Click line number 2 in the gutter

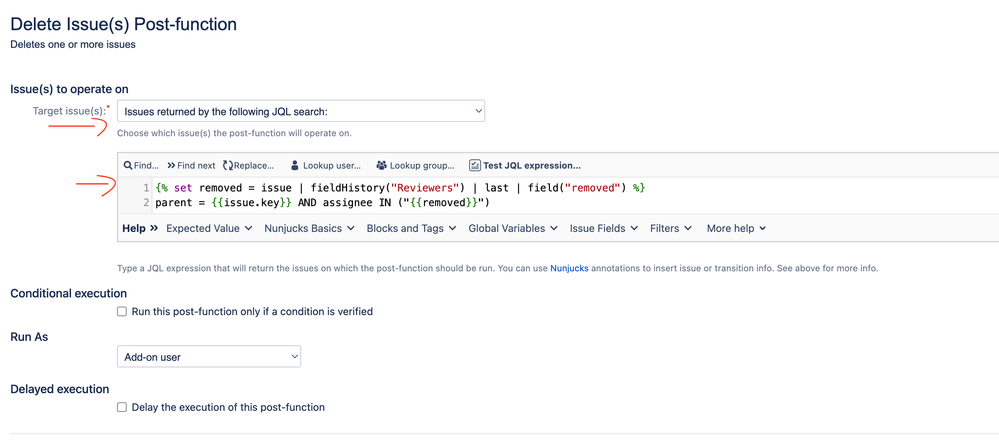[147, 203]
